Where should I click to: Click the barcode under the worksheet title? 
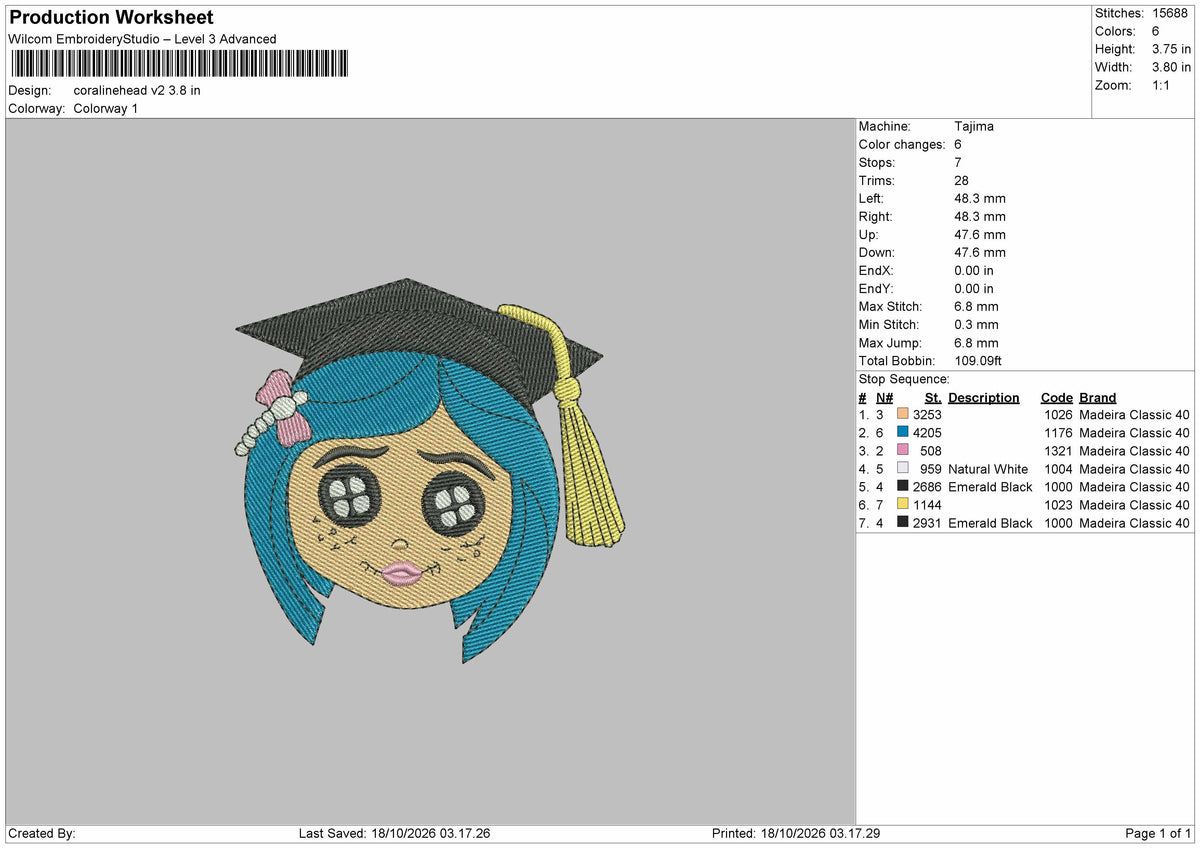click(179, 64)
